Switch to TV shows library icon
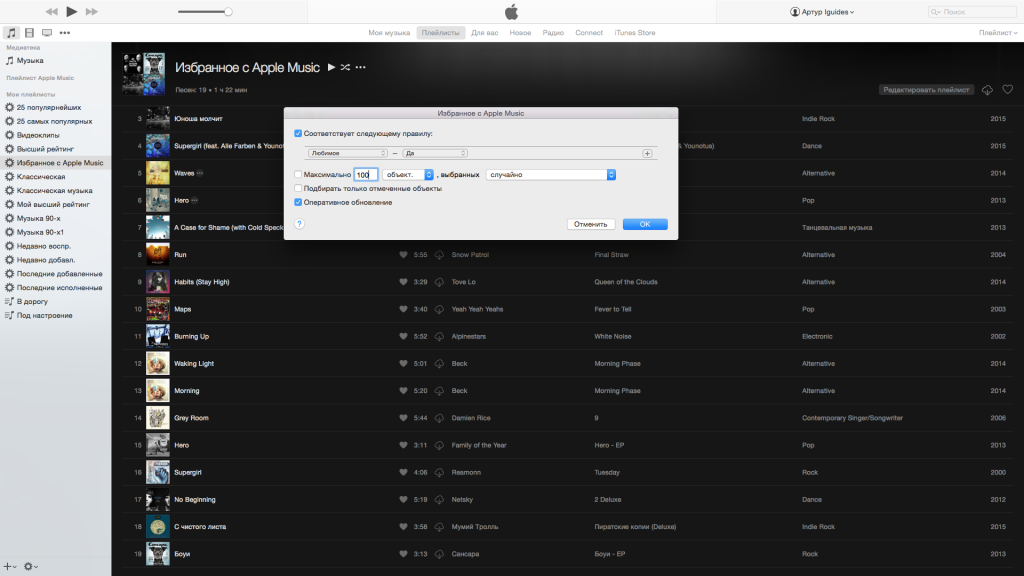1024x576 pixels. pyautogui.click(x=47, y=33)
